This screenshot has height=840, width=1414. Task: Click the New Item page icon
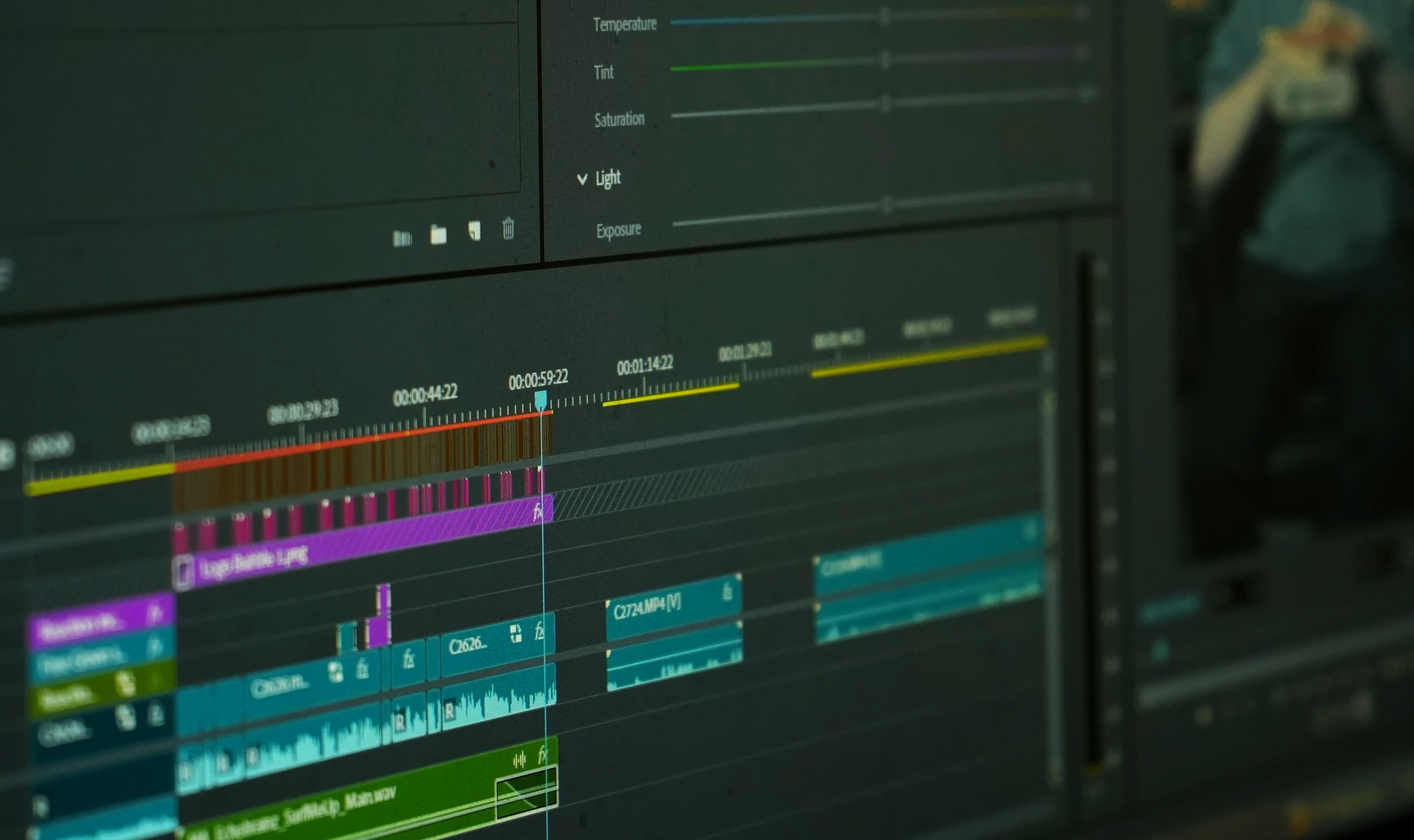[x=474, y=231]
